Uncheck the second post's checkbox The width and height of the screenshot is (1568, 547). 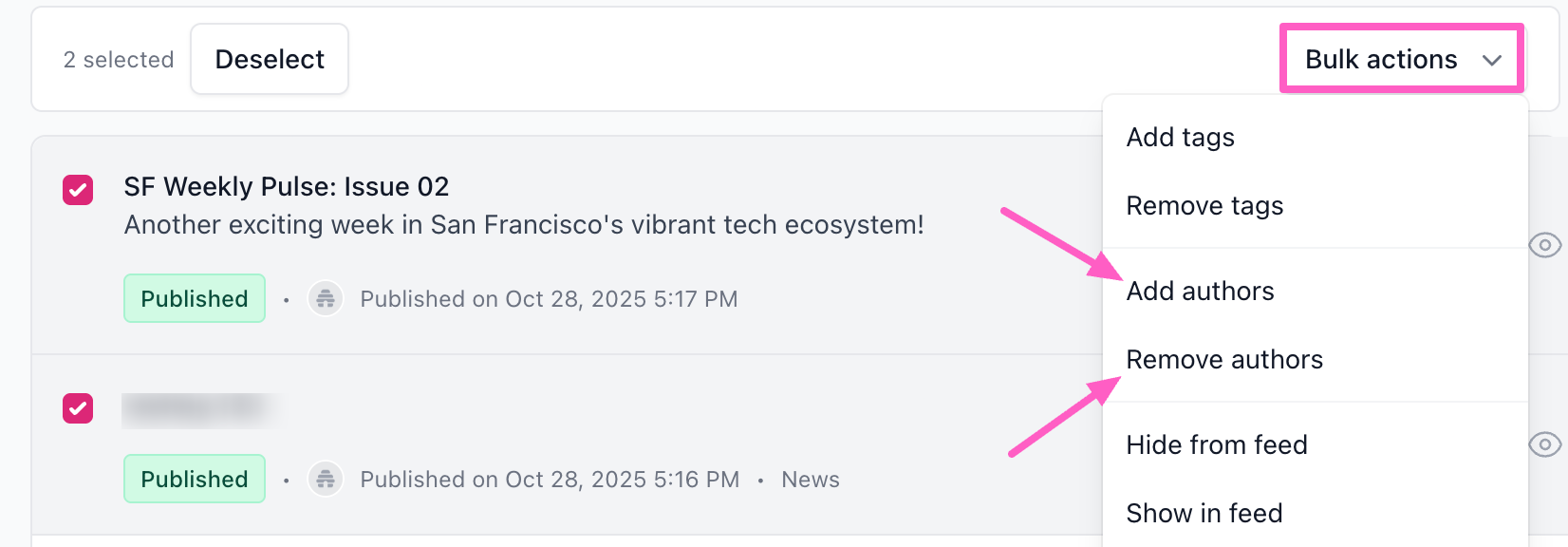(78, 408)
